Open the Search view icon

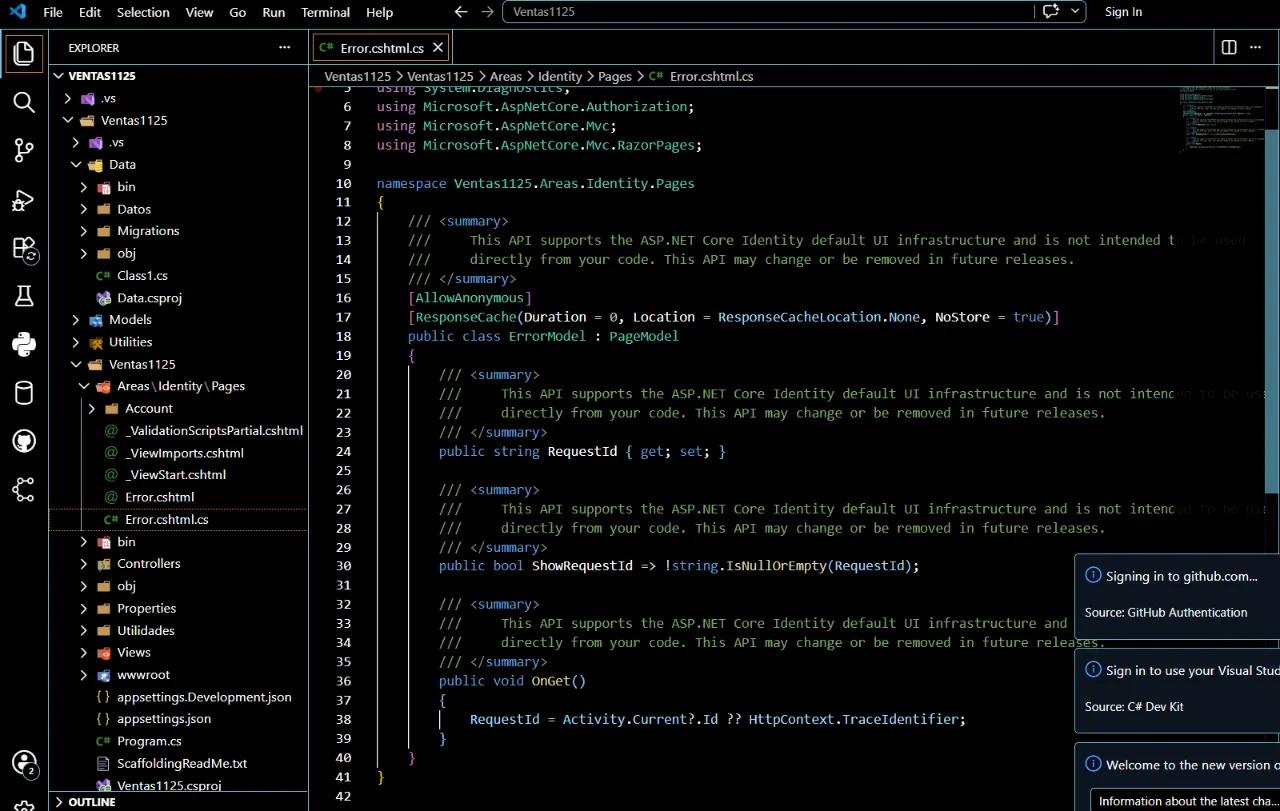[x=24, y=102]
